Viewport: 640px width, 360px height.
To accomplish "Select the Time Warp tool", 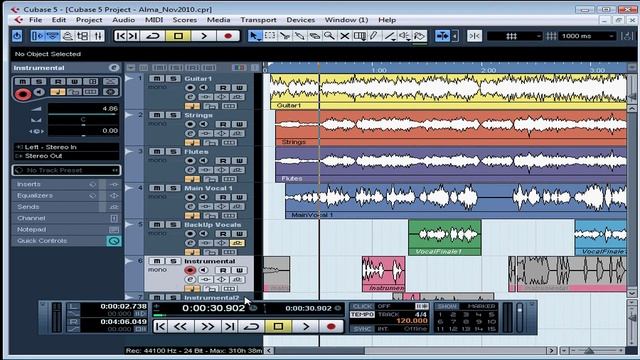I will click(360, 36).
